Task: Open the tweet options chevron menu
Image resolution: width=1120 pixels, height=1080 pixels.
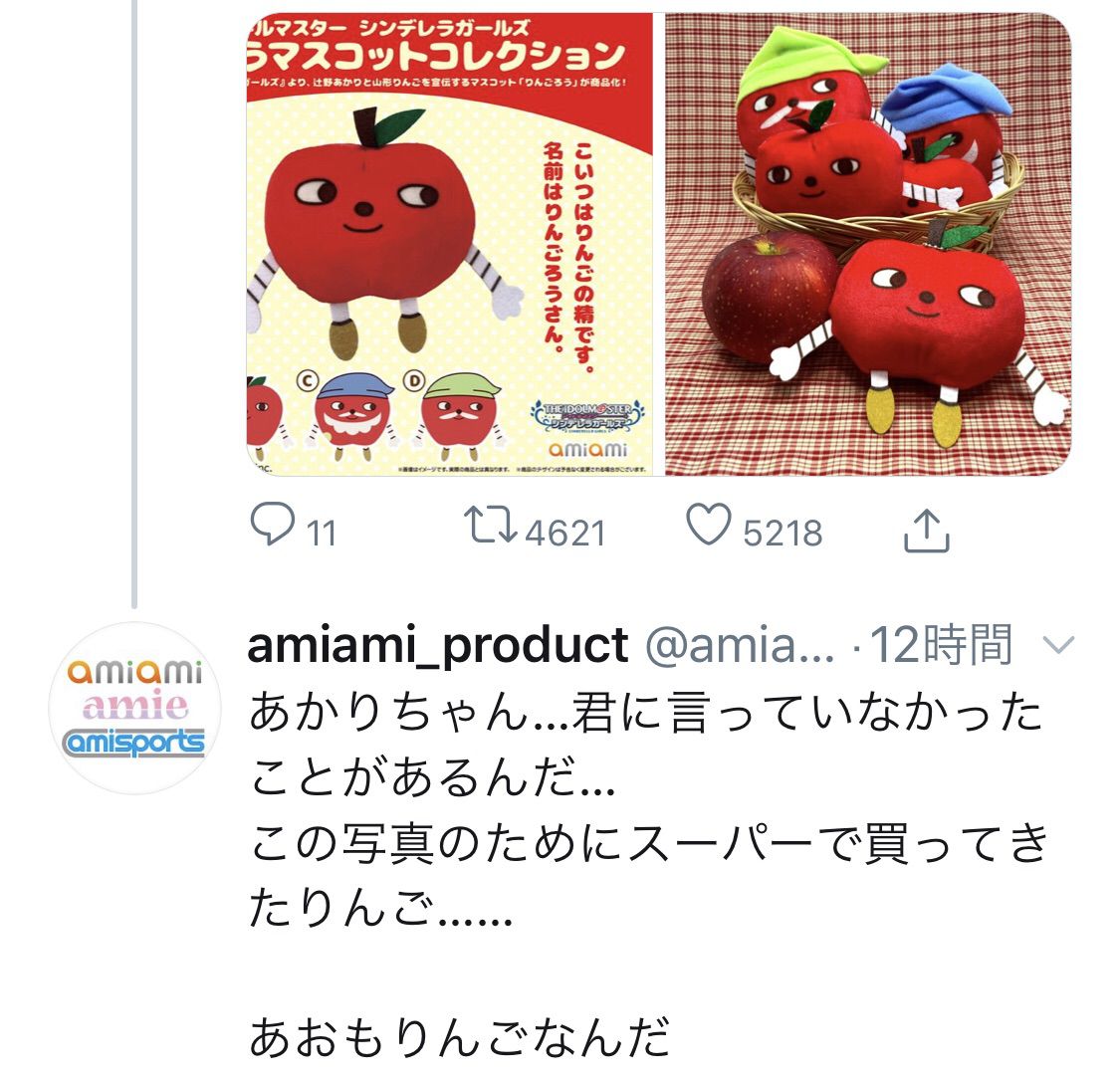Action: 1058,645
